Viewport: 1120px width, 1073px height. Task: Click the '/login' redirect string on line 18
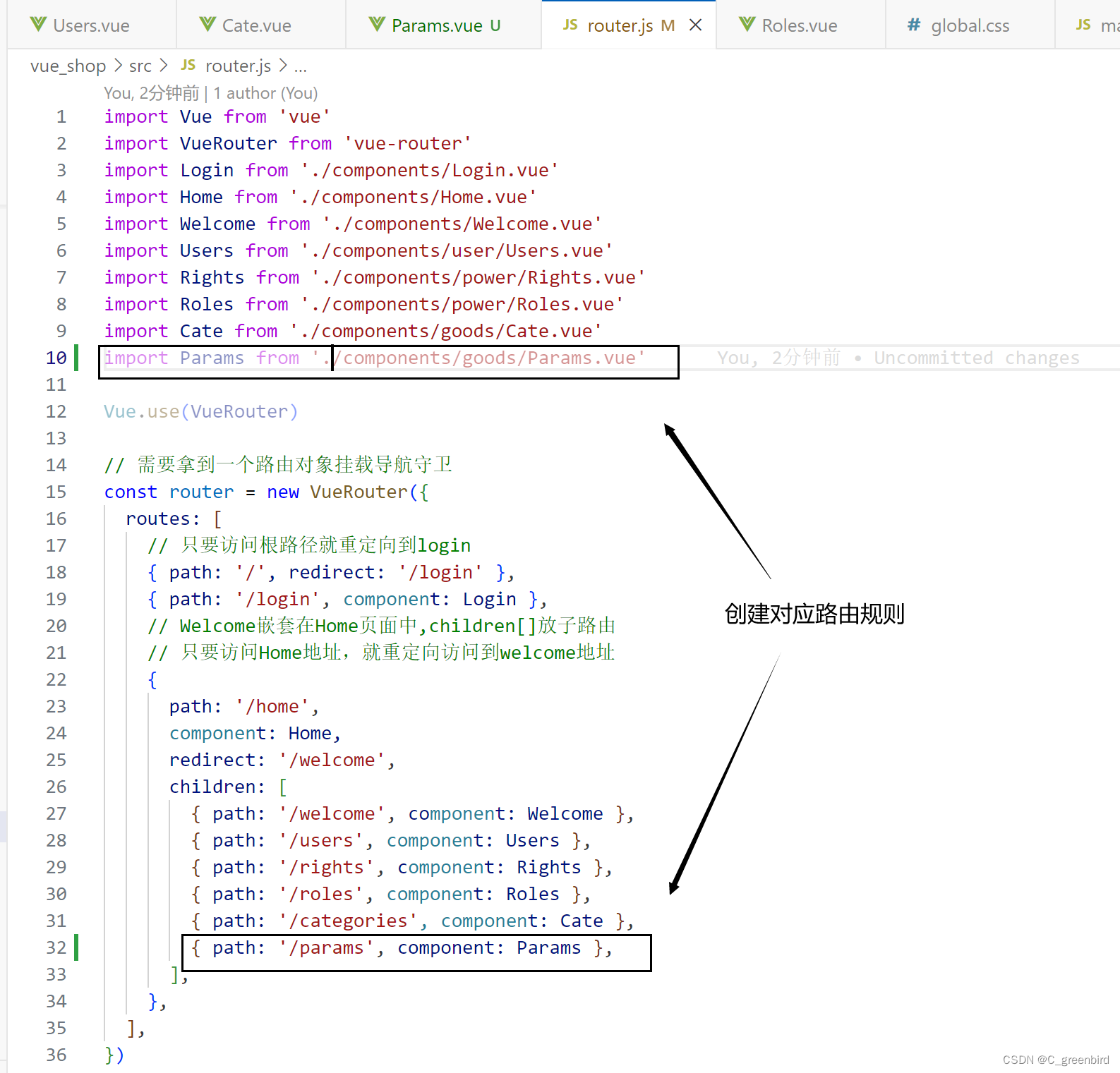pos(440,572)
